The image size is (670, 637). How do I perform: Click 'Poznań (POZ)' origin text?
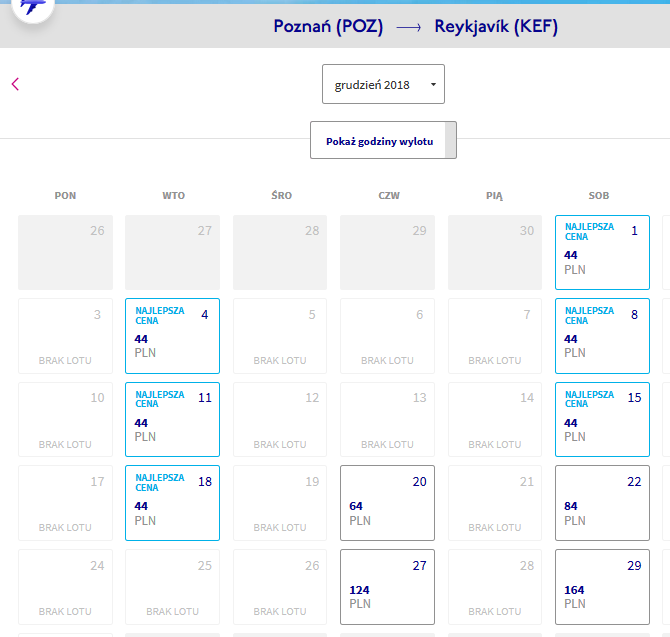click(328, 26)
